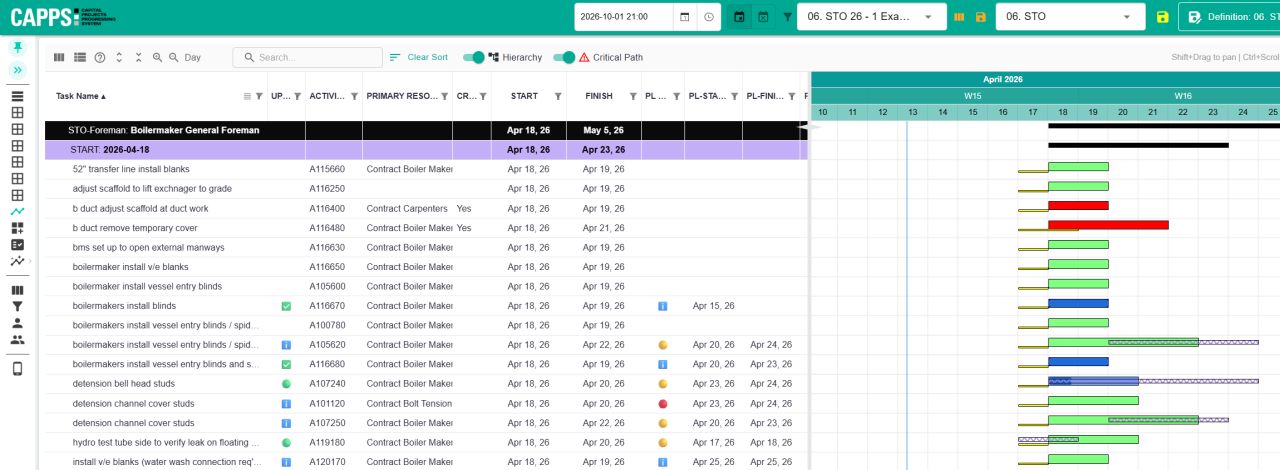Screen dimensions: 1280x470
Task: Expand all rows with unfold icon
Action: click(x=119, y=57)
